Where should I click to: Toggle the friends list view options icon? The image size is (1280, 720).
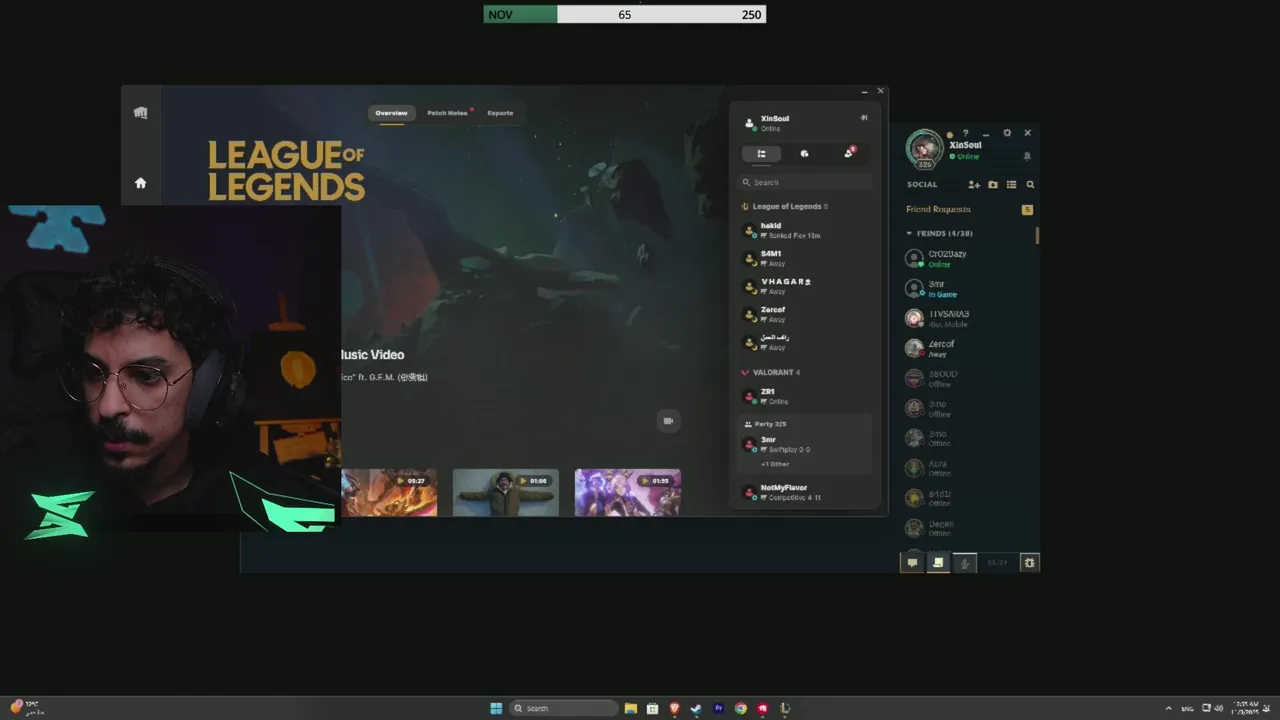point(1011,185)
